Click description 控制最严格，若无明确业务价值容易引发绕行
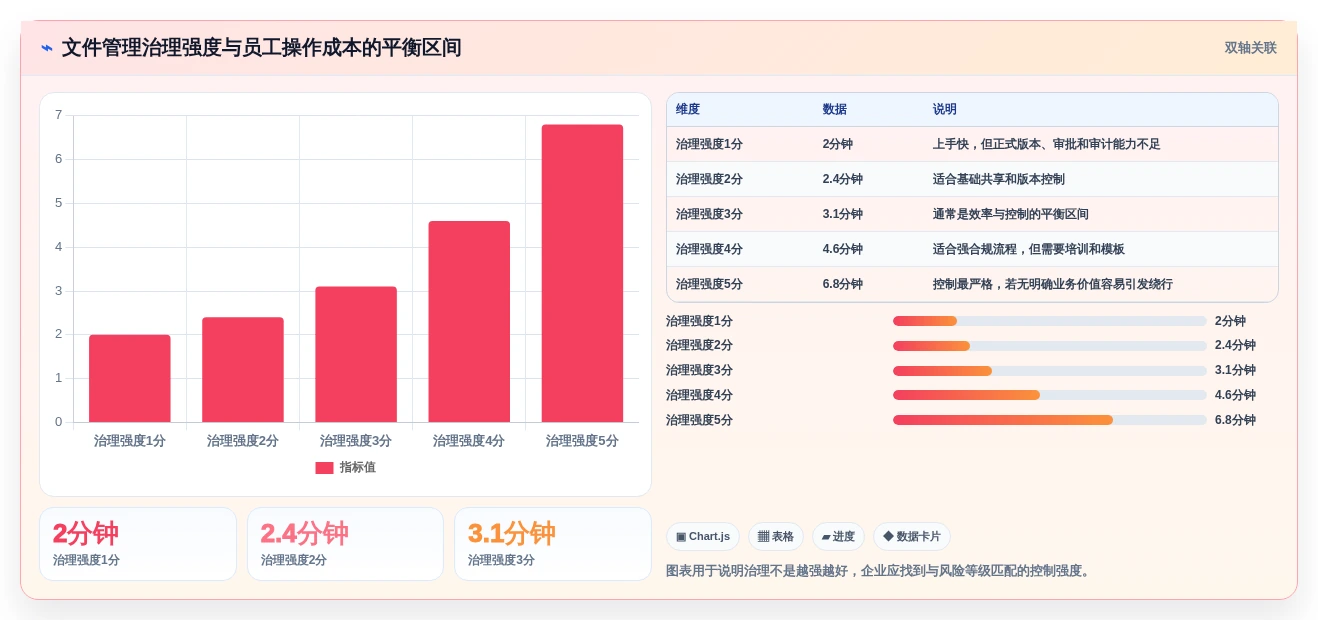This screenshot has width=1318, height=620. point(1053,284)
